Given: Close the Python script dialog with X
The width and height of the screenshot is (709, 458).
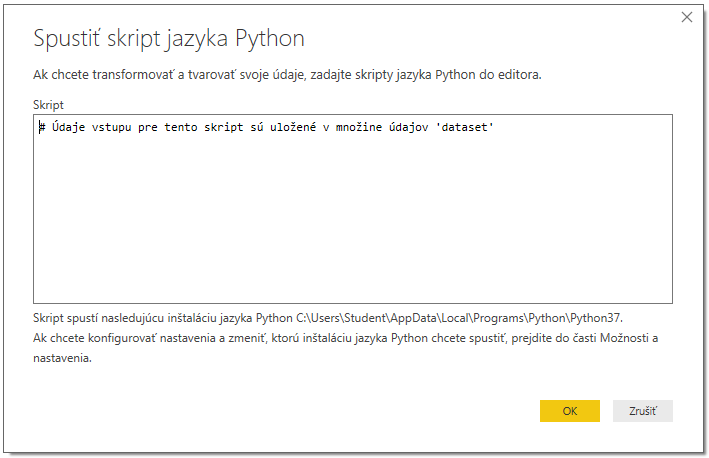Looking at the screenshot, I should pos(686,17).
